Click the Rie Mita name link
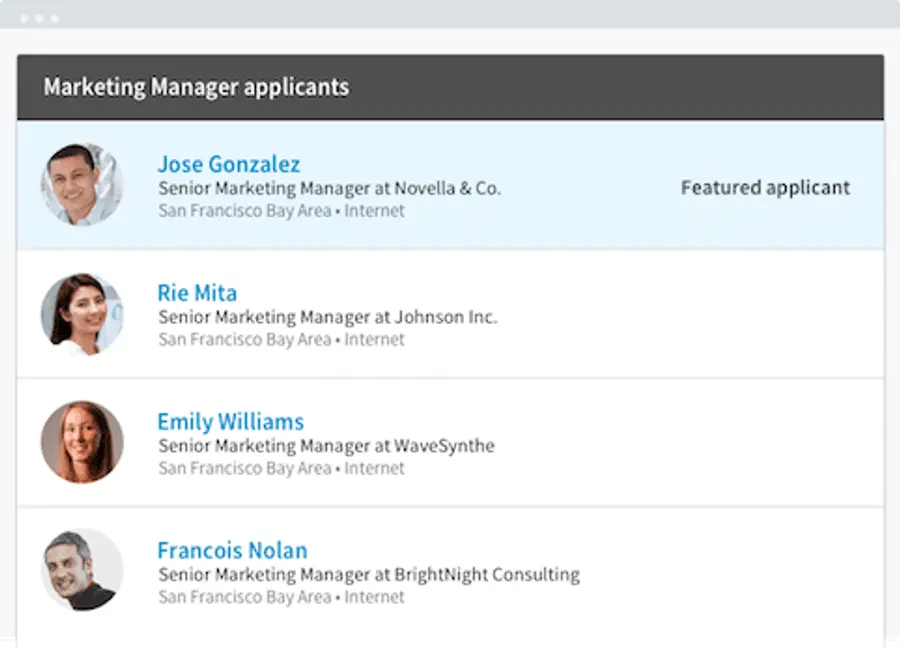 (x=197, y=293)
